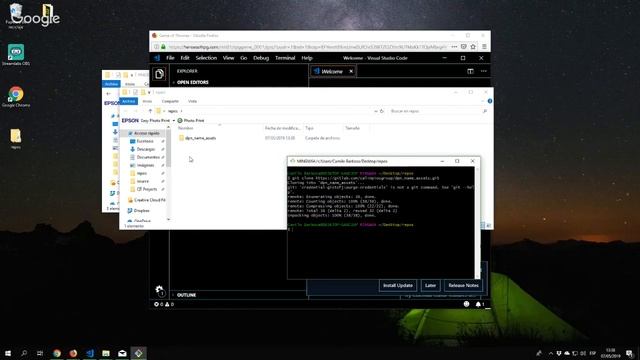
Task: Open the Vista tab in File Explorer
Action: click(192, 101)
